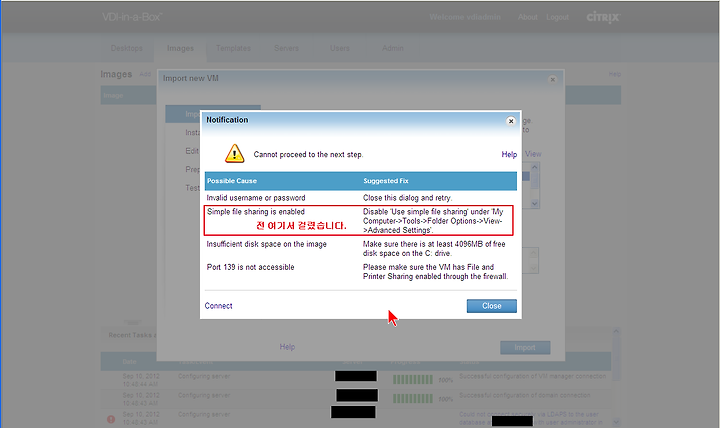Close the Import new VM dialog
The width and height of the screenshot is (720, 428).
pos(552,79)
